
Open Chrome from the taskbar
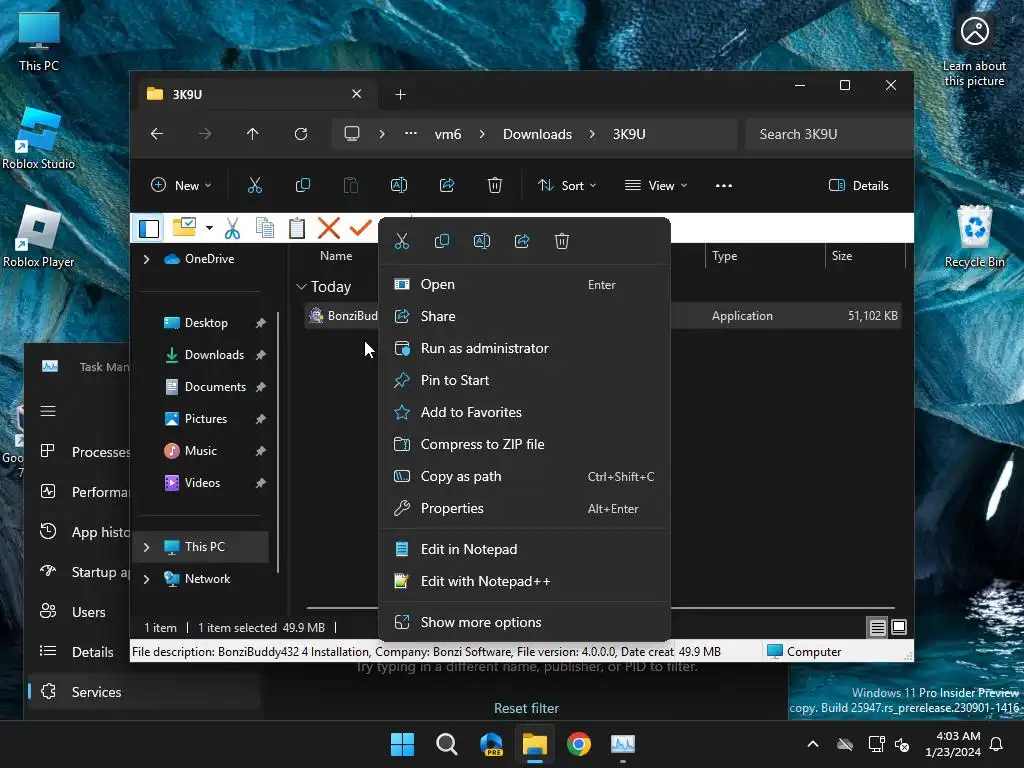(579, 744)
